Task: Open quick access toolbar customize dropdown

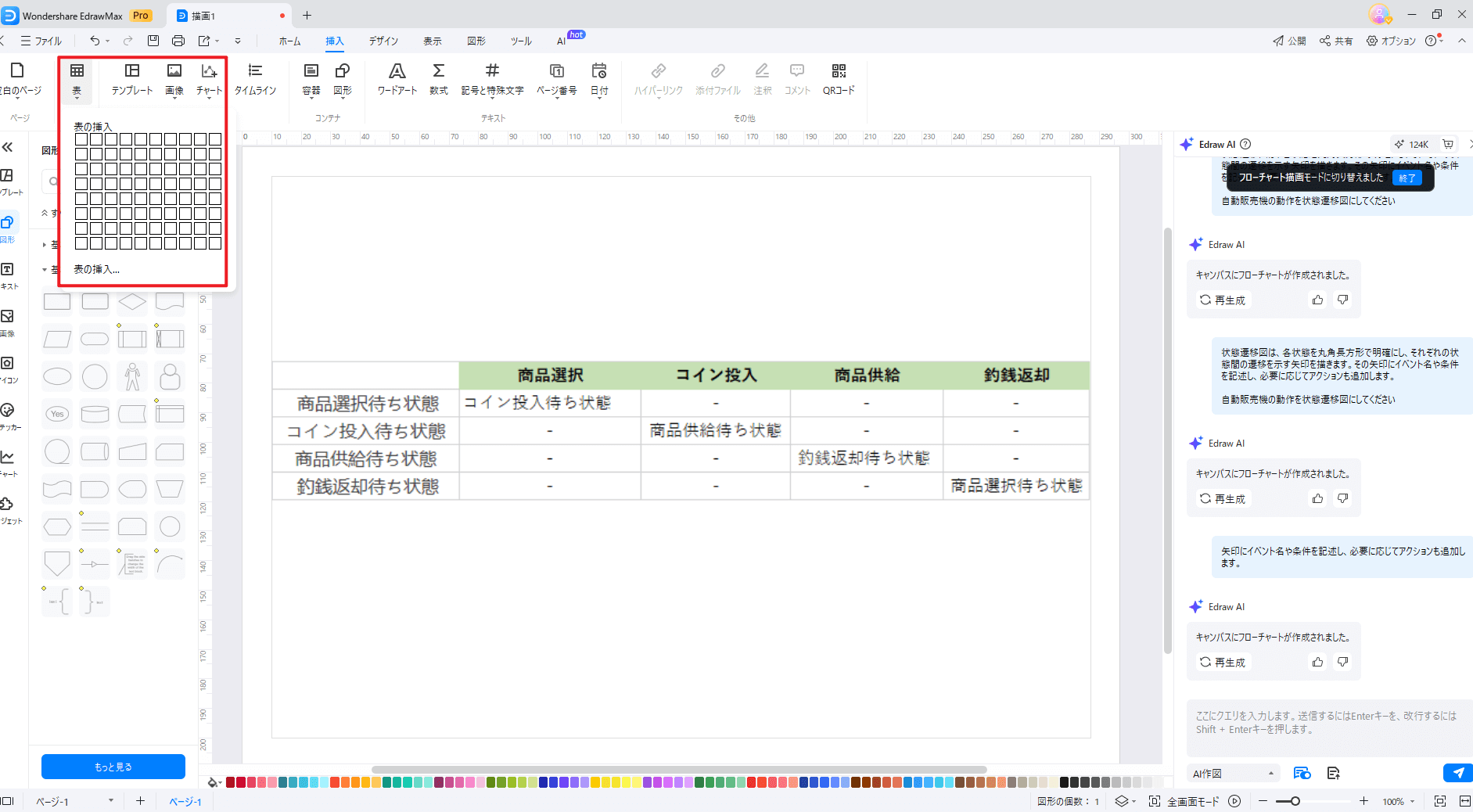Action: coord(238,41)
